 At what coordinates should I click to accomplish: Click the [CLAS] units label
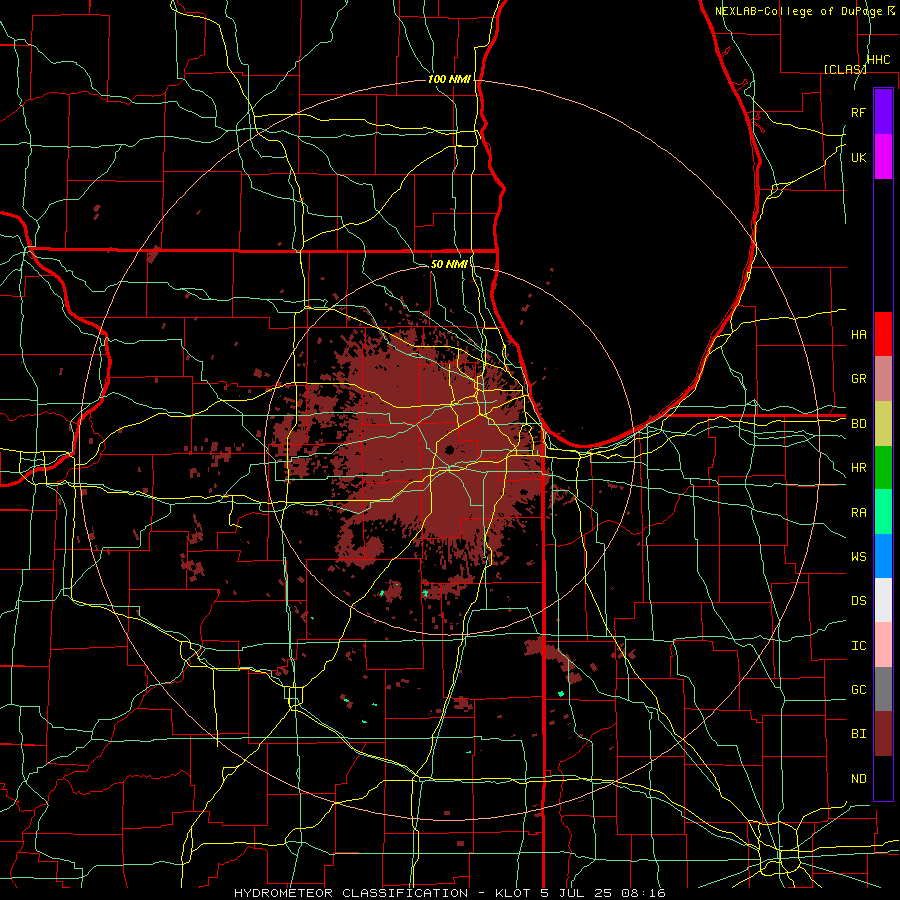coord(845,69)
